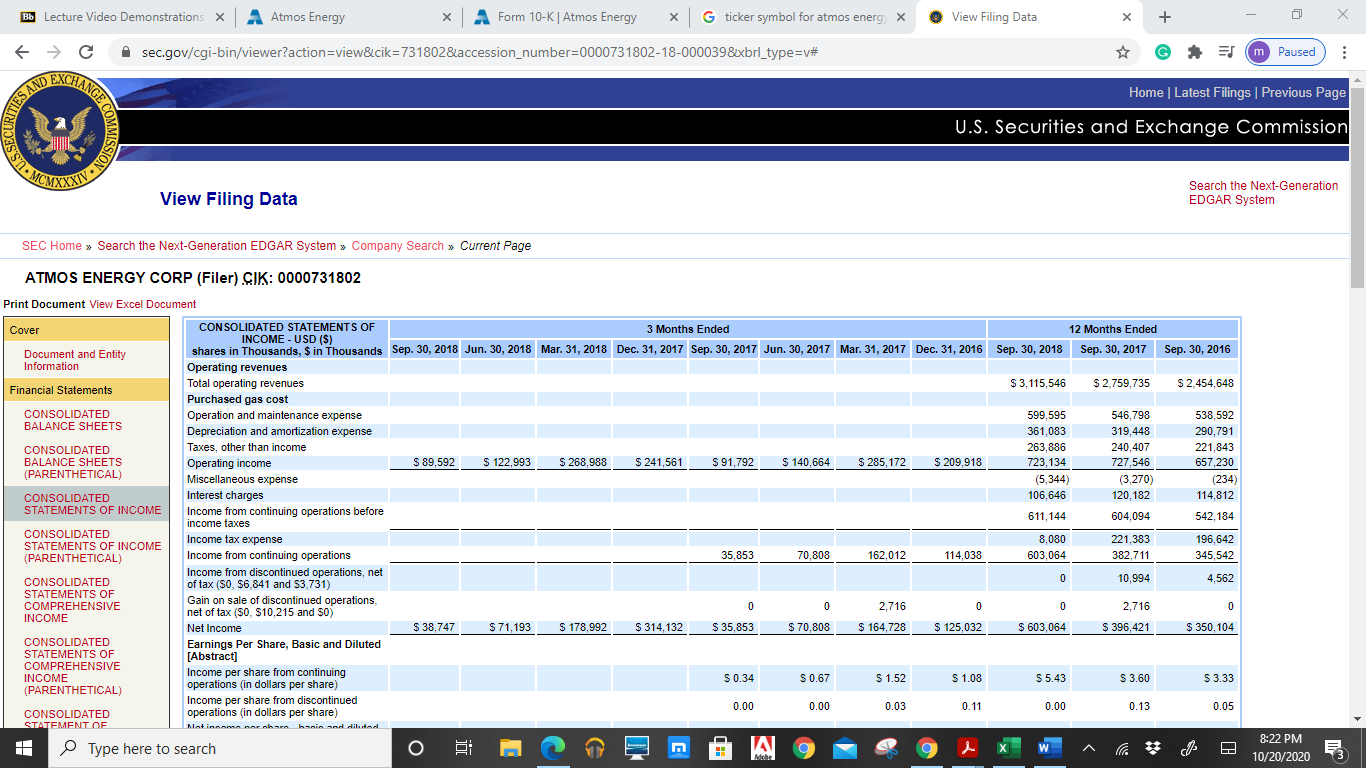
Task: Open notifications from the action center icon
Action: click(x=1332, y=747)
